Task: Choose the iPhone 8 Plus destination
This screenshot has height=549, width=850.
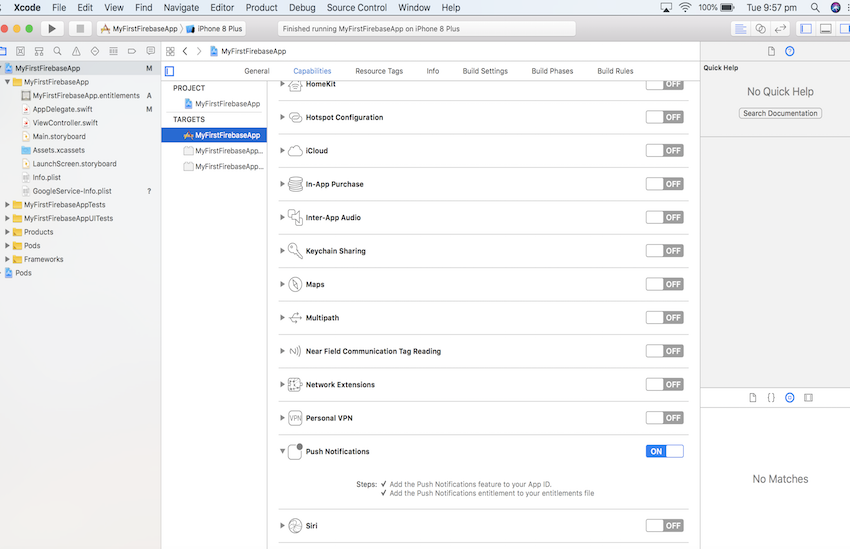Action: 215,29
